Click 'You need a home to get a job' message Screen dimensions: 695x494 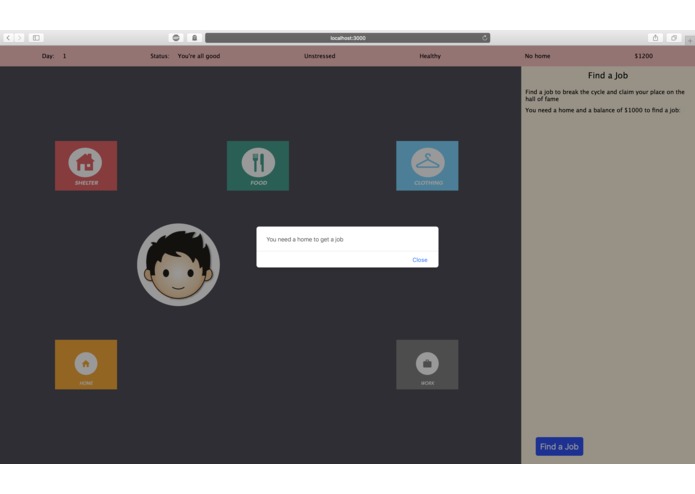(x=305, y=239)
